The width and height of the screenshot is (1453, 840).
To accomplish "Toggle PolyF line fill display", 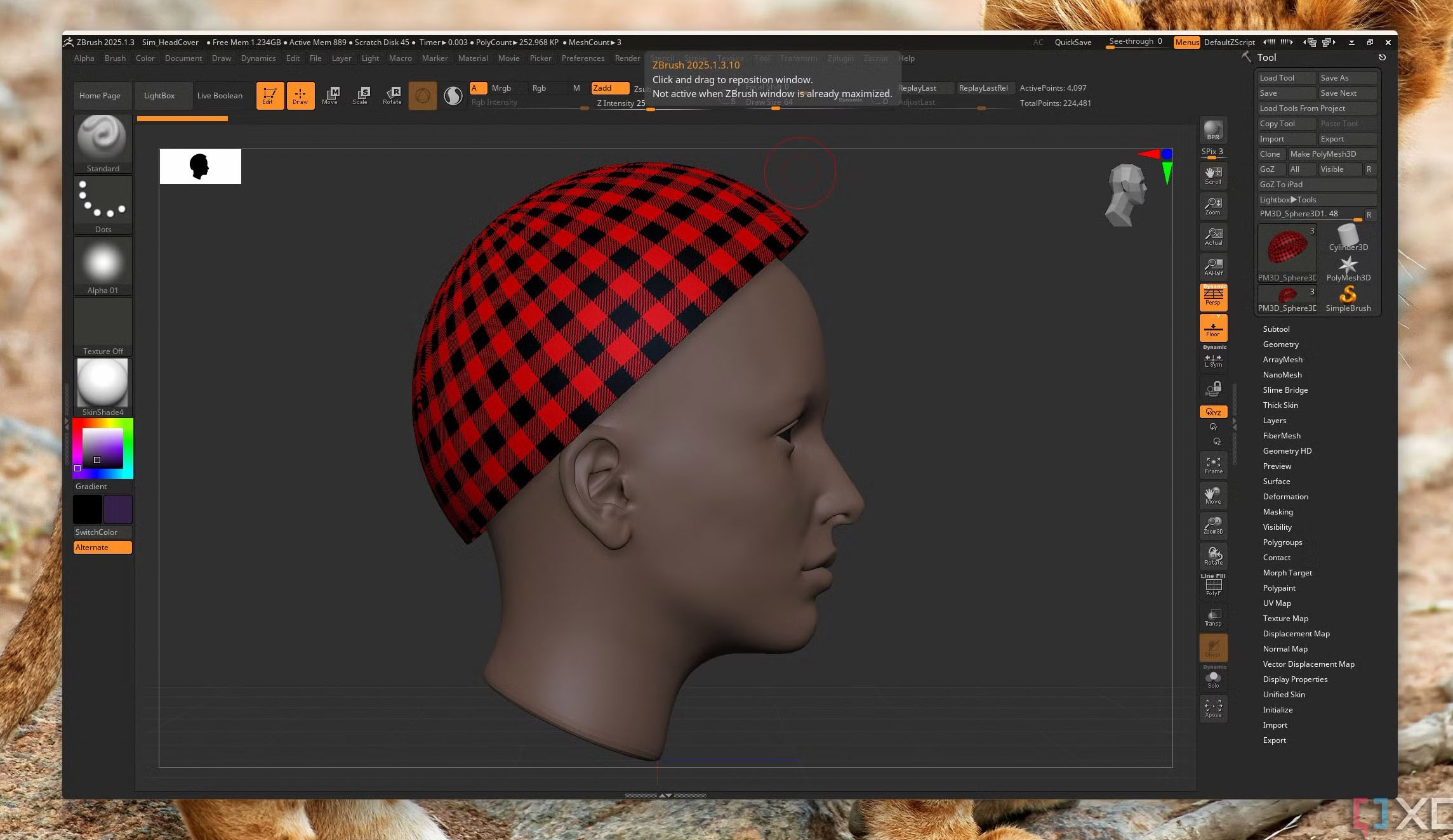I will (x=1213, y=586).
